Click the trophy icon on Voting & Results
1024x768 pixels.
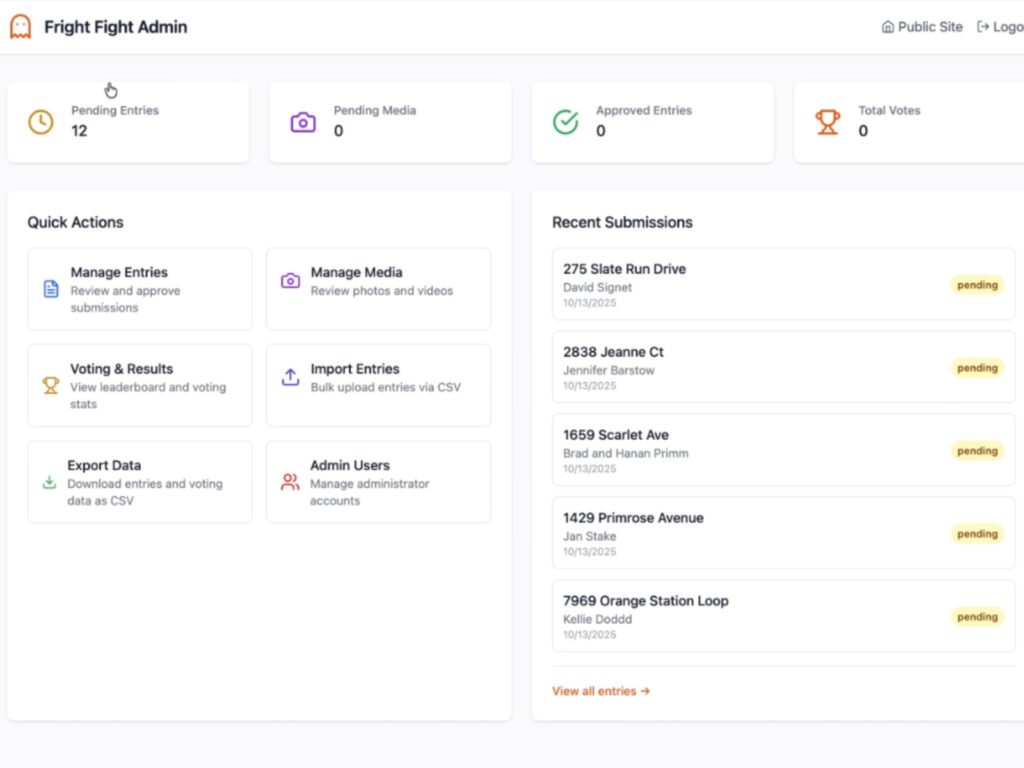click(50, 385)
